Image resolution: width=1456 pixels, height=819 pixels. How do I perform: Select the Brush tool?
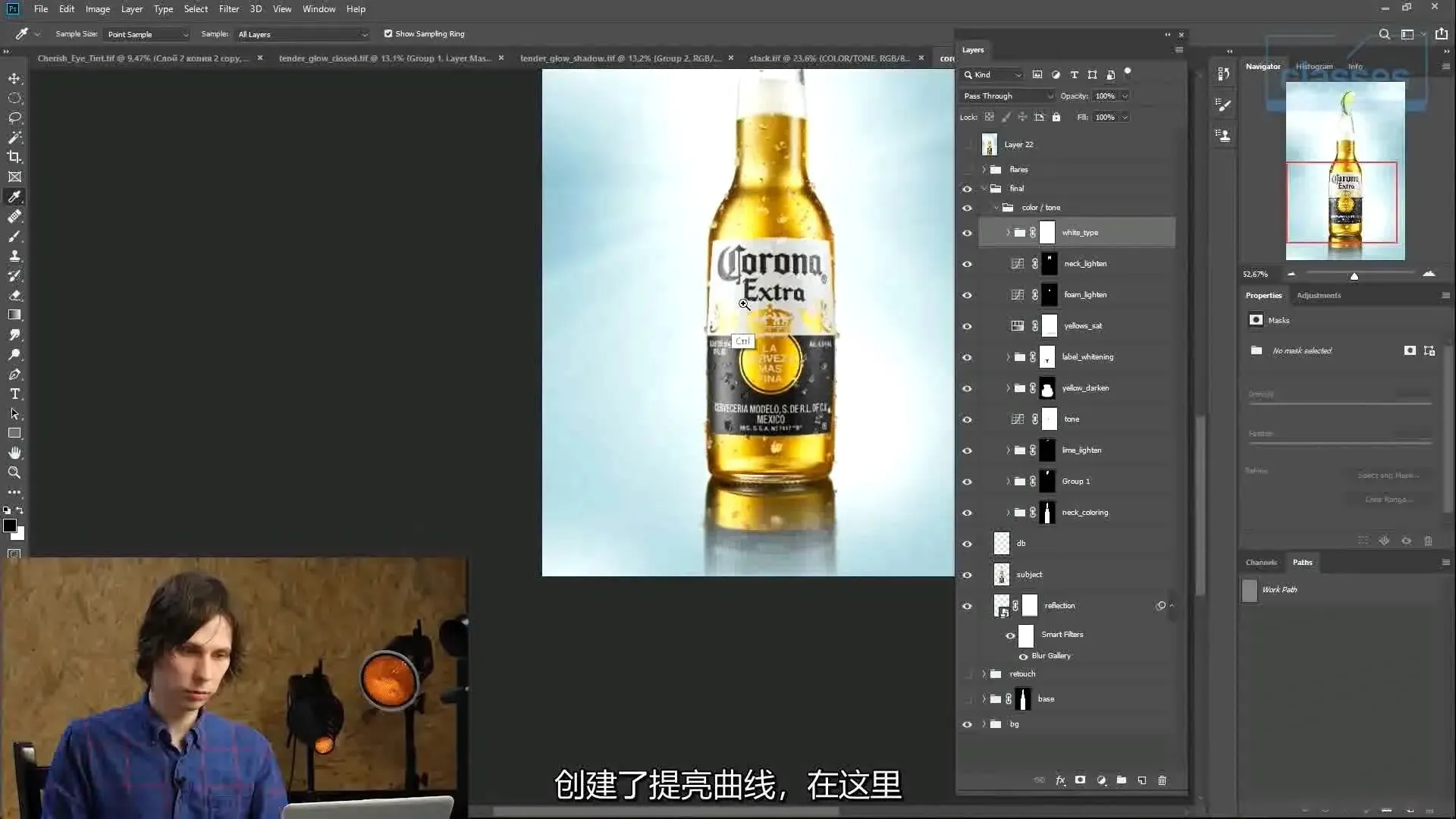14,236
